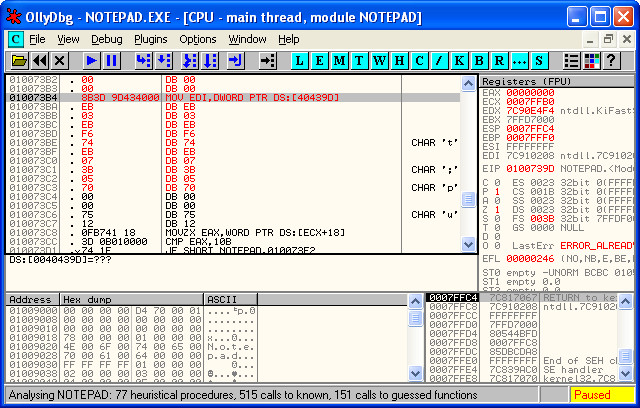The height and width of the screenshot is (408, 640).
Task: Select the CMP EAX,10B instruction
Action: click(198, 242)
